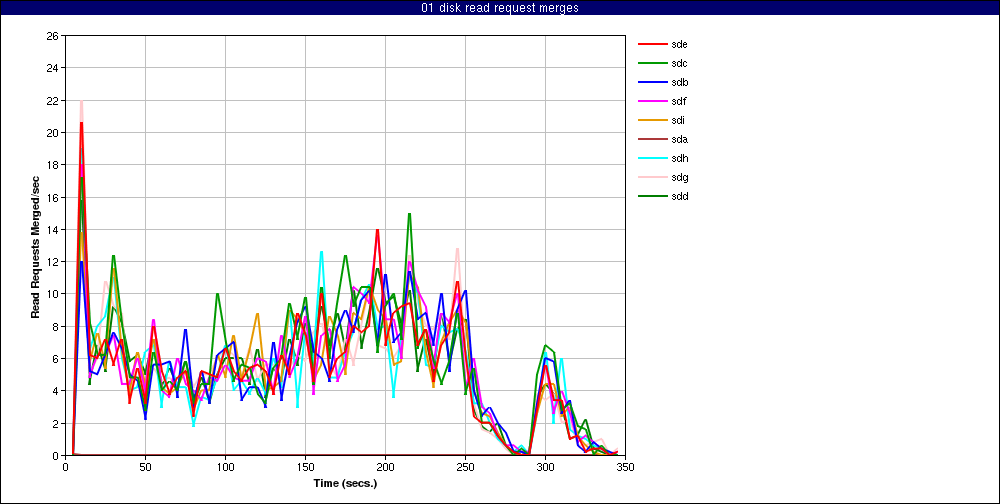Select the 'sdd' legend label
The height and width of the screenshot is (504, 1000).
click(x=680, y=196)
